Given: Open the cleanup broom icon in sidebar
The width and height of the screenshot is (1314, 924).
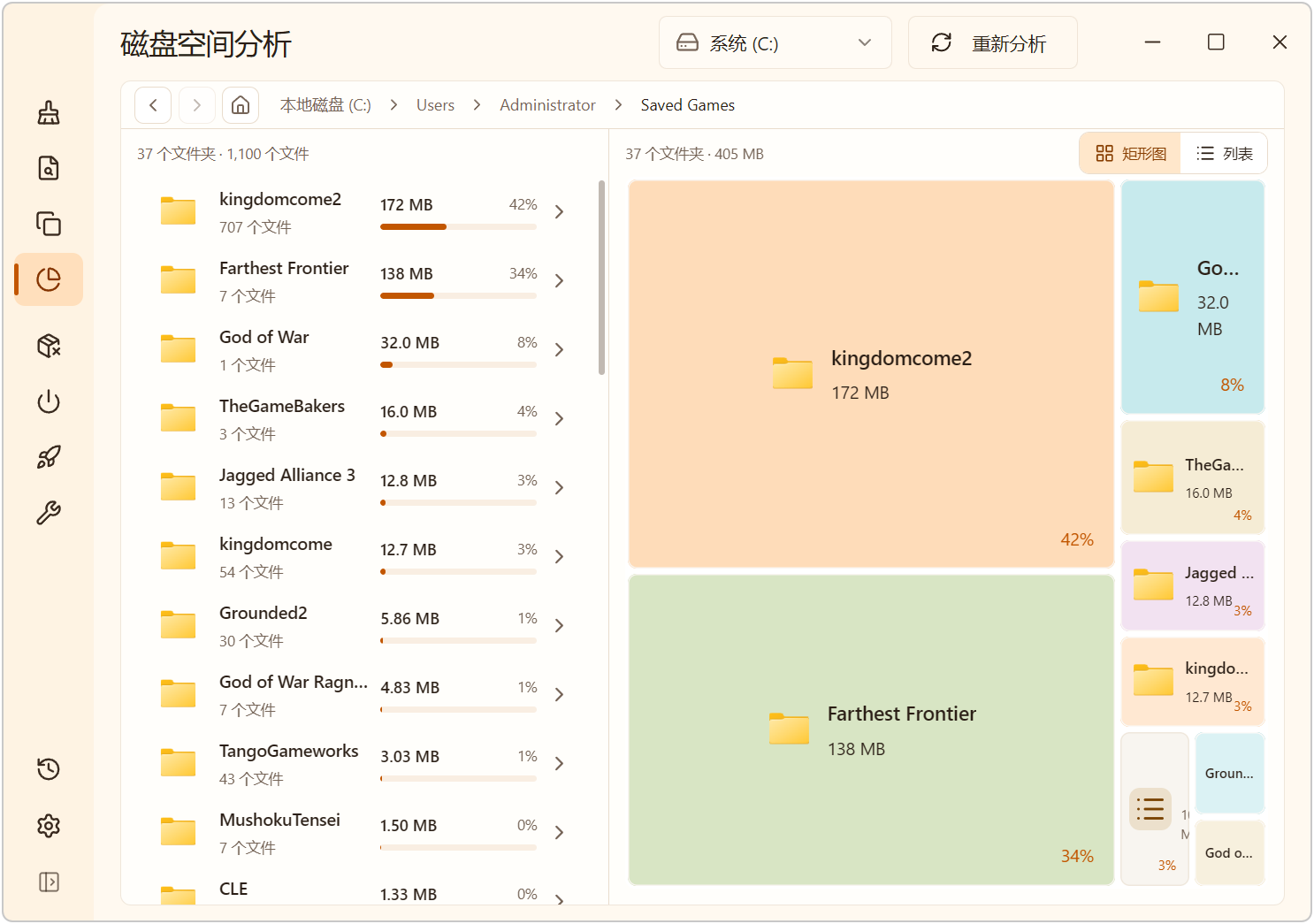Looking at the screenshot, I should click(x=49, y=112).
